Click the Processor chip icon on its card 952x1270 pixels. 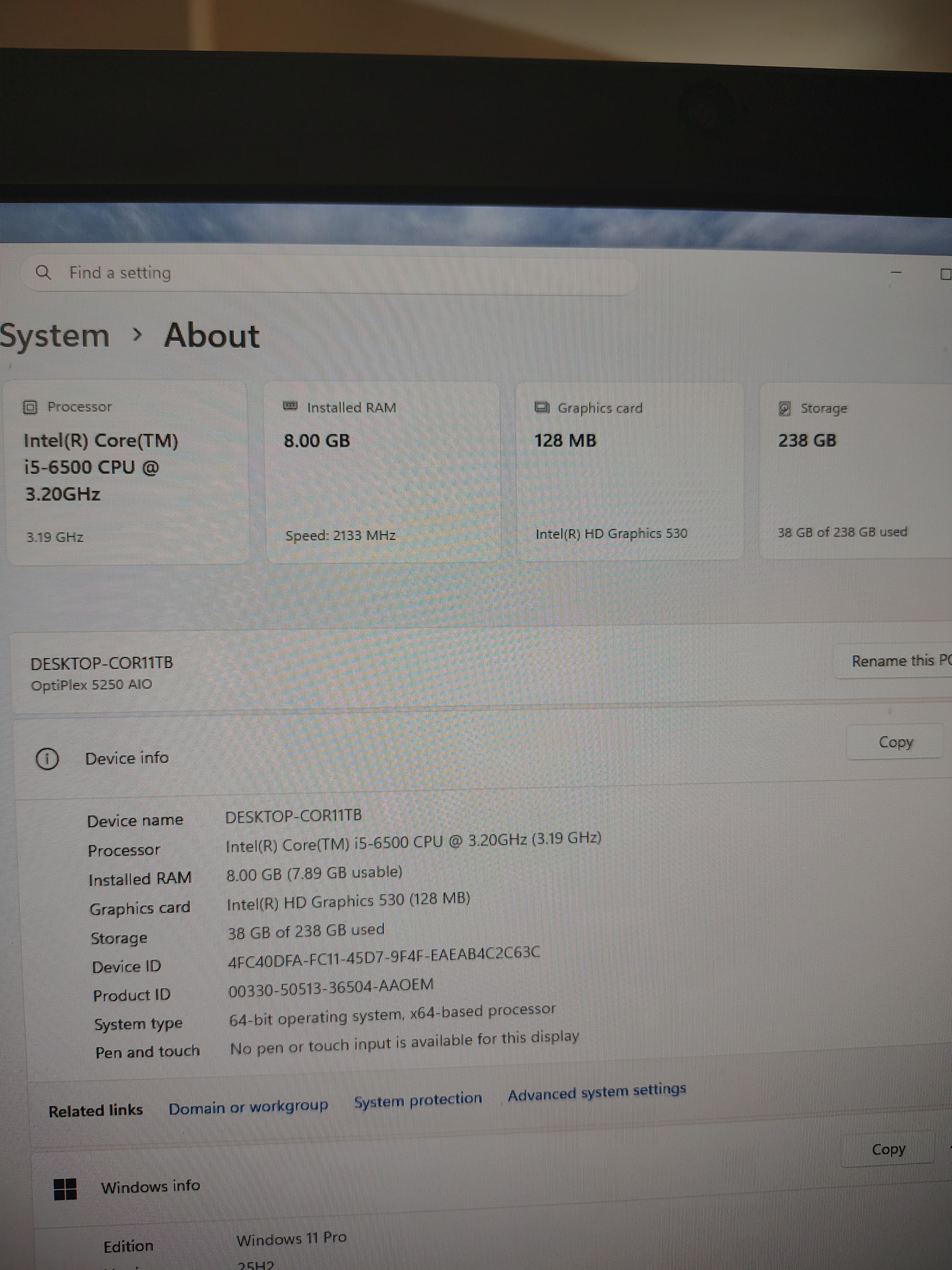[30, 407]
